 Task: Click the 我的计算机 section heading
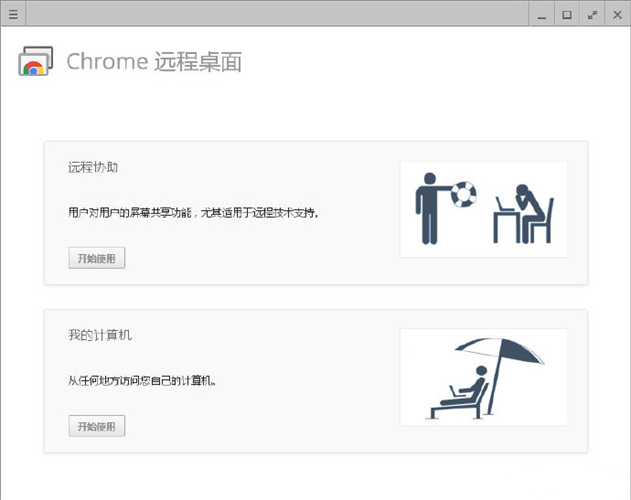[x=100, y=335]
